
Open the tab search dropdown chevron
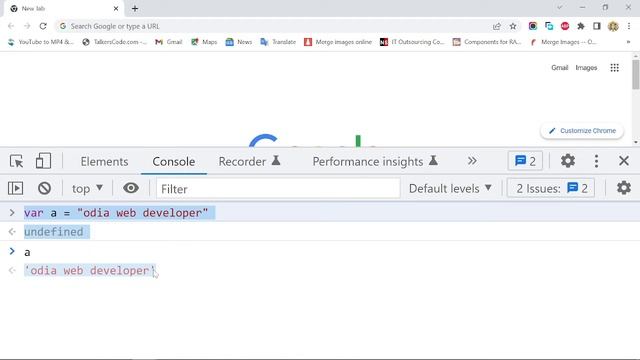pos(560,8)
